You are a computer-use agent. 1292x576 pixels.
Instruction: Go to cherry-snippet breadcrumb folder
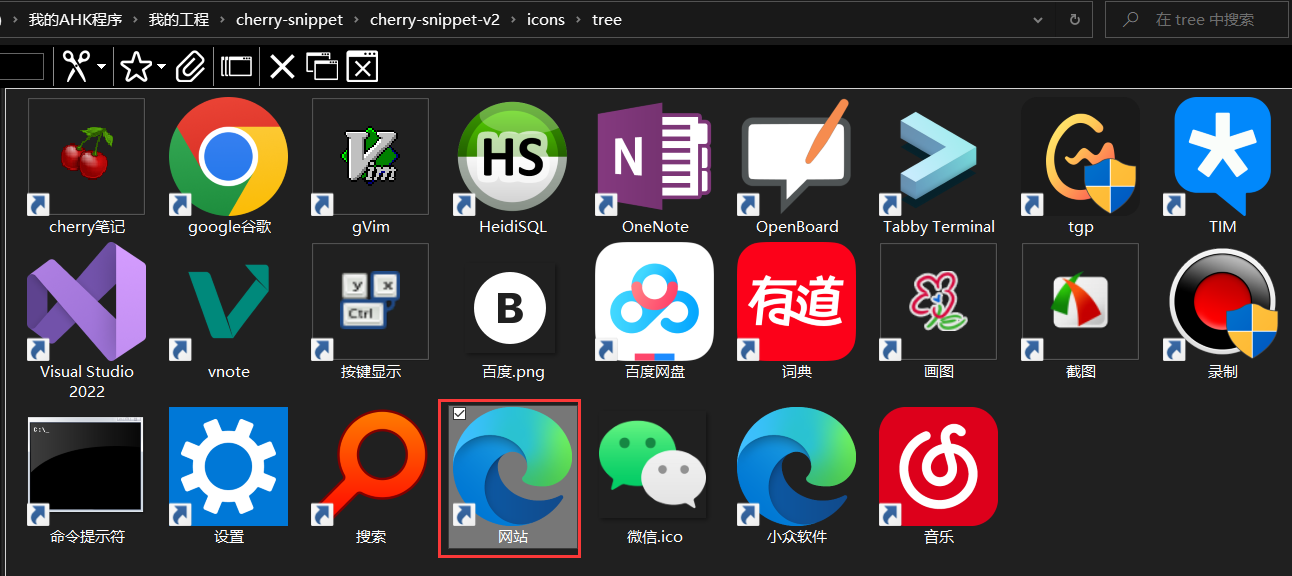point(289,19)
